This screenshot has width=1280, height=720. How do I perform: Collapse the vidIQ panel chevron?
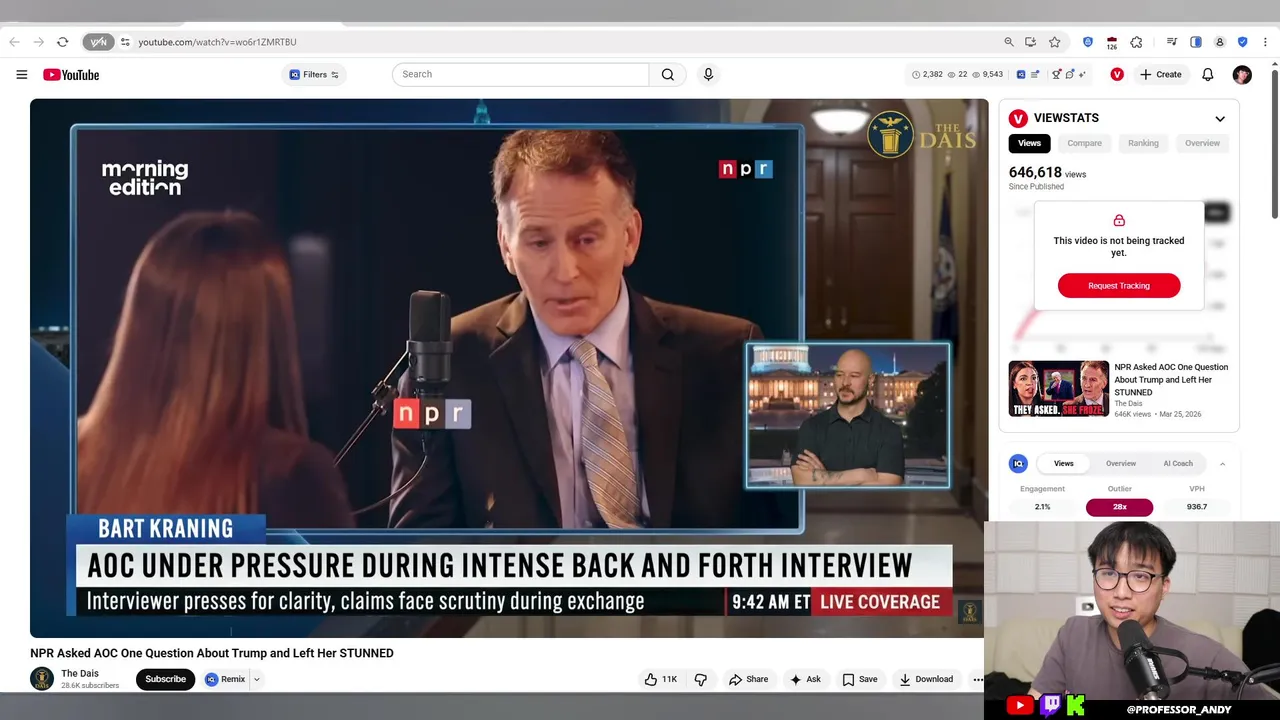click(x=1222, y=464)
